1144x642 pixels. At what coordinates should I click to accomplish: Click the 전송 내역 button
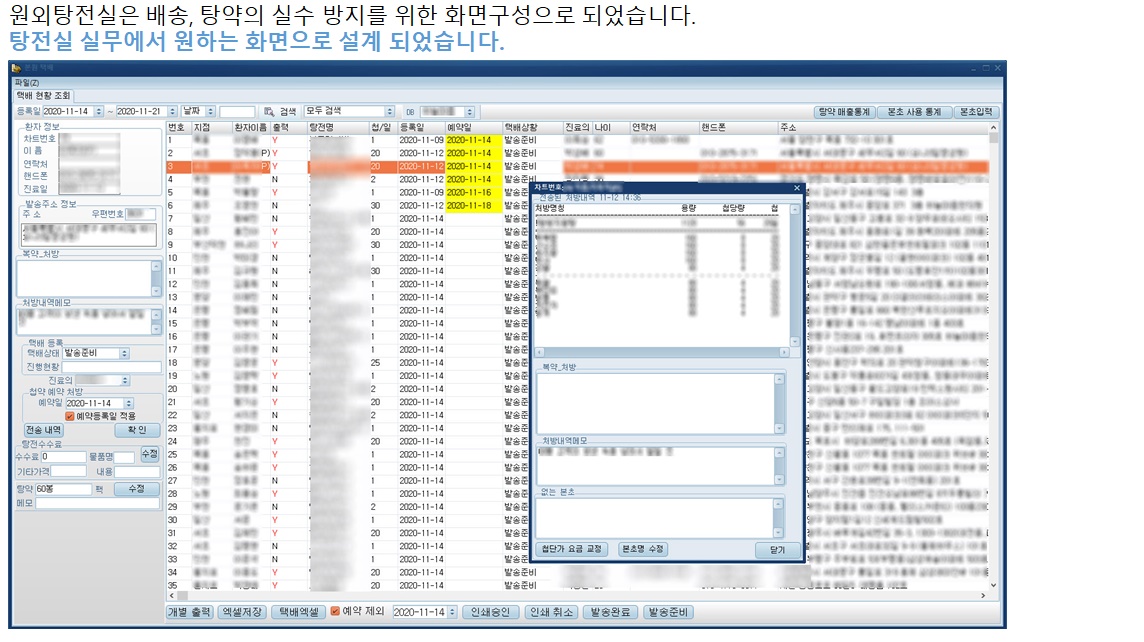pos(43,430)
